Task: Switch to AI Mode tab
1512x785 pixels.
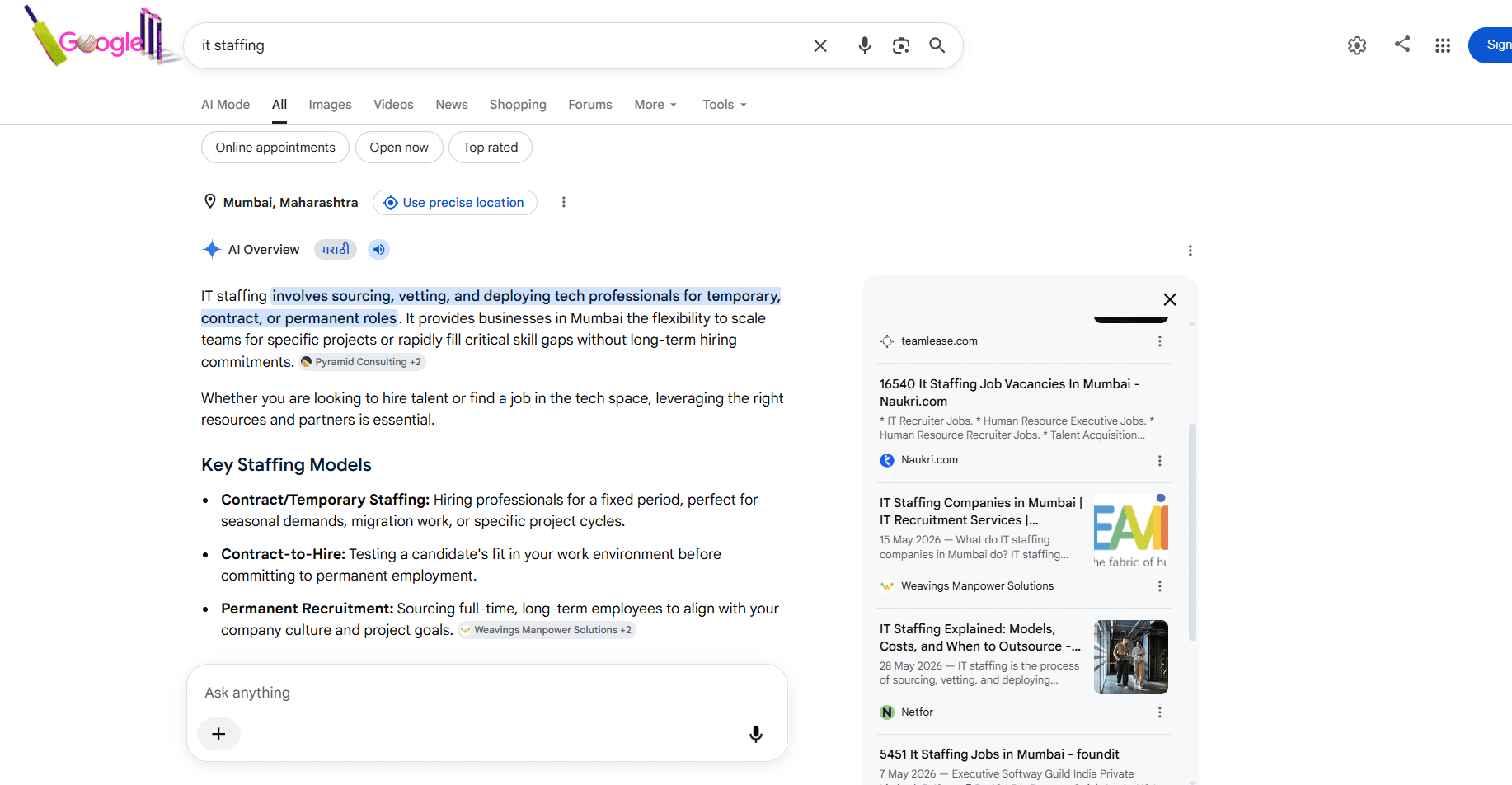Action: pos(226,105)
